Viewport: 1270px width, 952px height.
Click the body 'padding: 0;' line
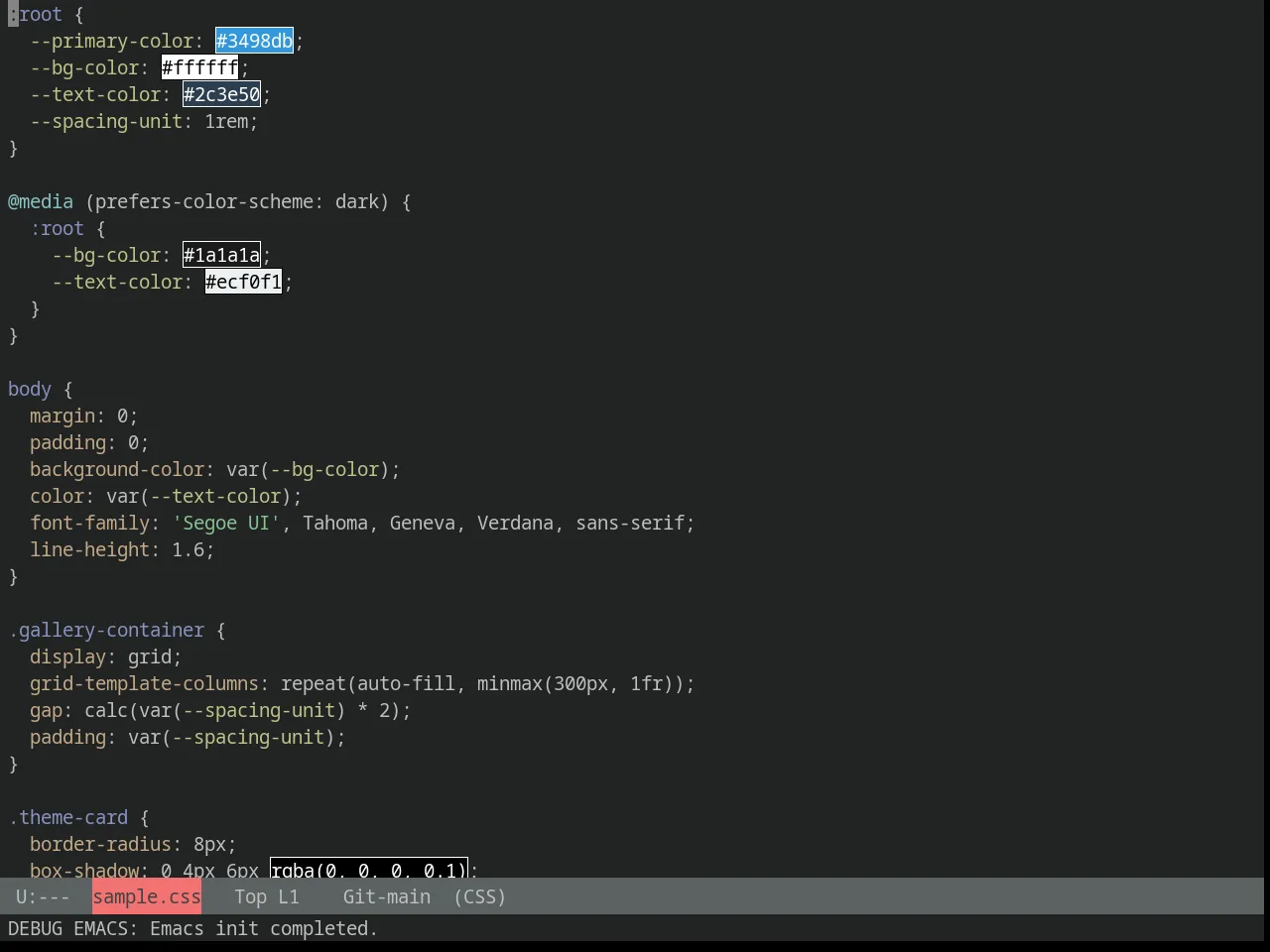tap(89, 442)
